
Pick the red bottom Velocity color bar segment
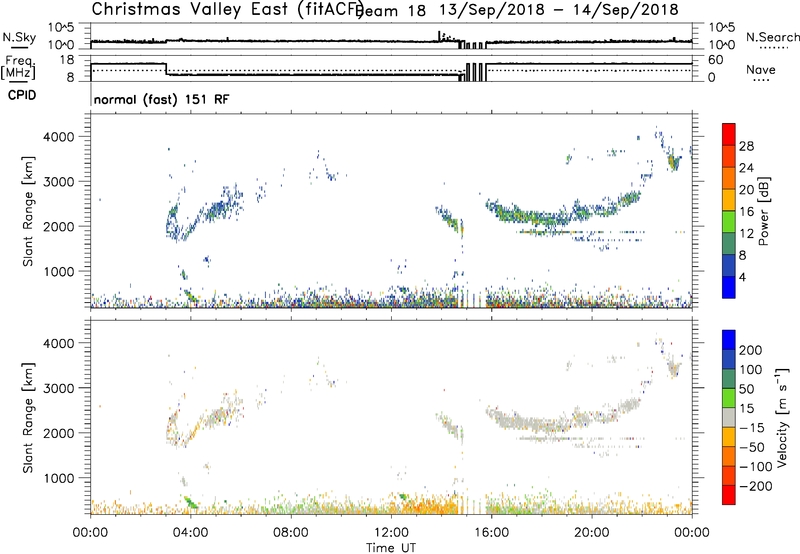point(729,495)
